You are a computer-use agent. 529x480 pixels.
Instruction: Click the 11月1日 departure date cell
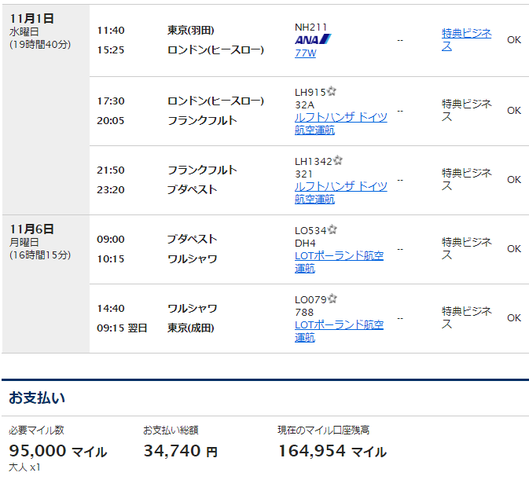(x=46, y=110)
